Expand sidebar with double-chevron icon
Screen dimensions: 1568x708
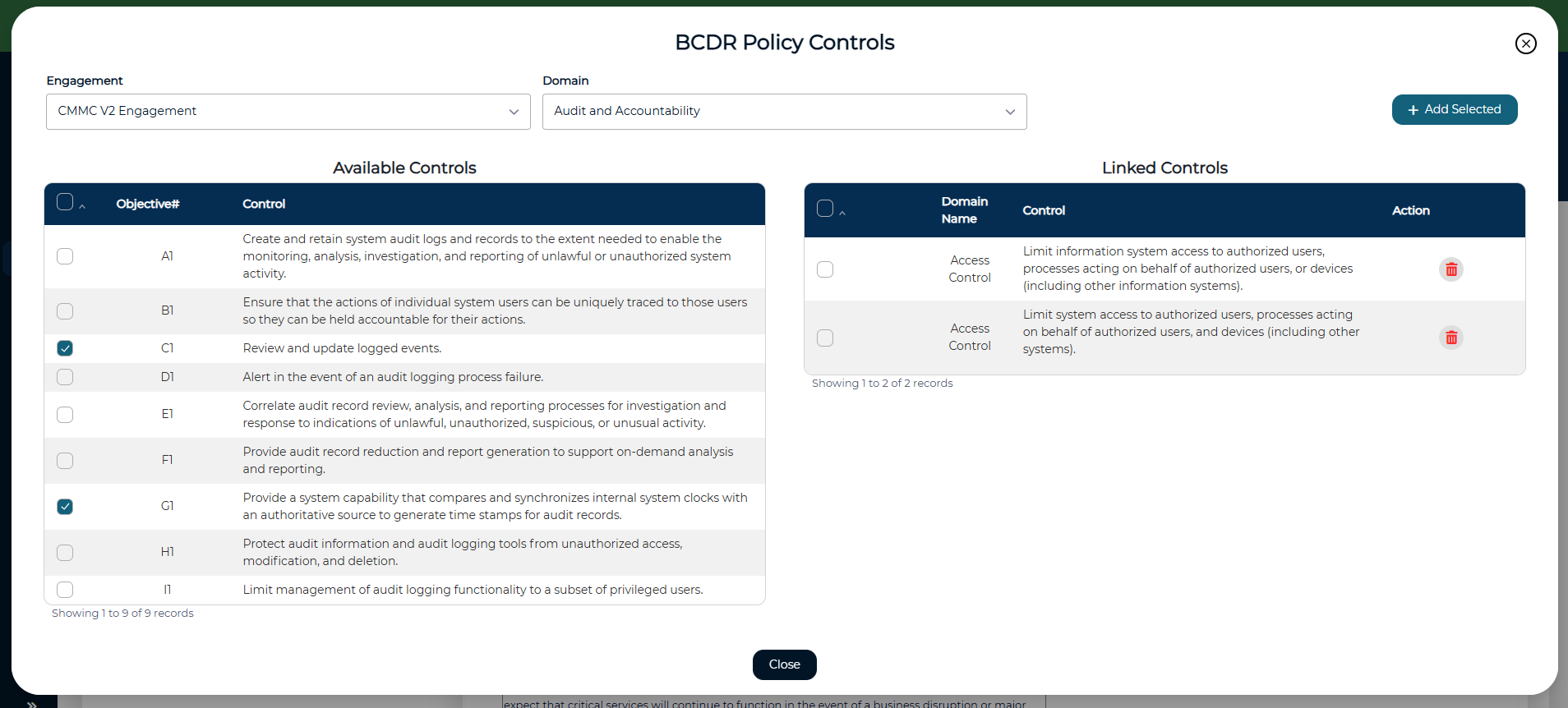(31, 704)
